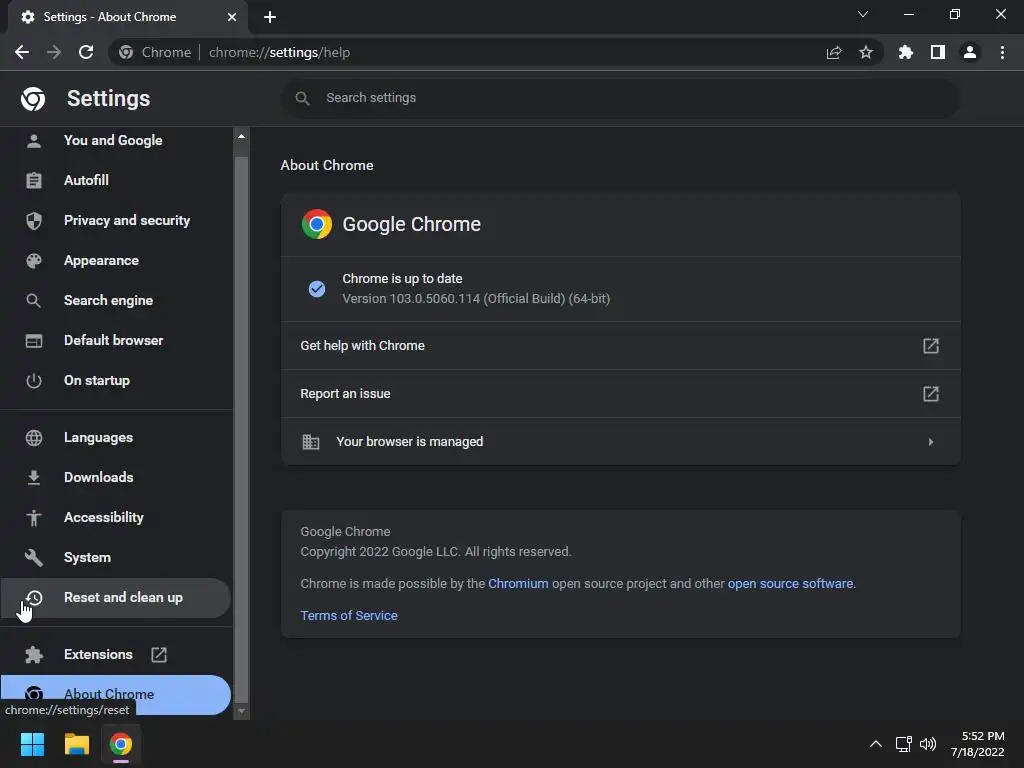
Task: Open Appearance settings
Action: [116, 261]
